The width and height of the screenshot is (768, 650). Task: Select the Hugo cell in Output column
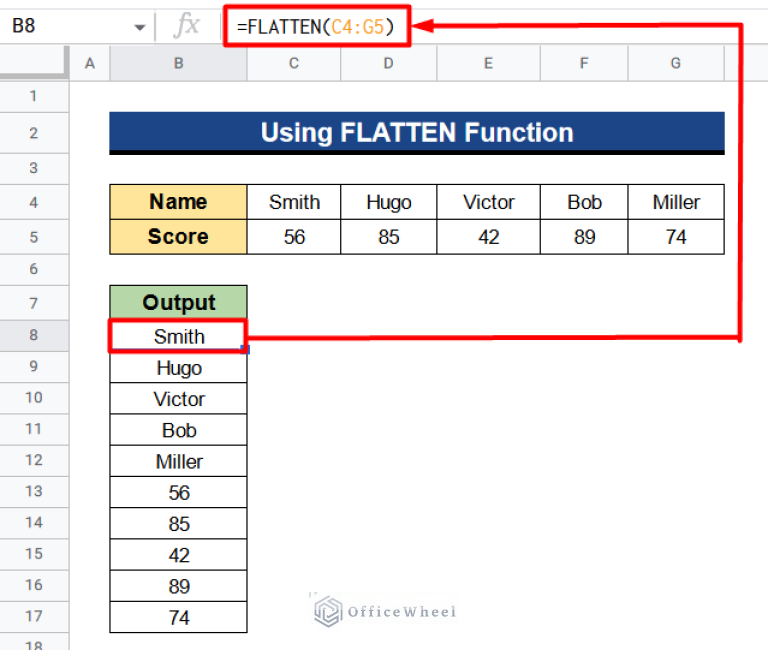coord(178,368)
